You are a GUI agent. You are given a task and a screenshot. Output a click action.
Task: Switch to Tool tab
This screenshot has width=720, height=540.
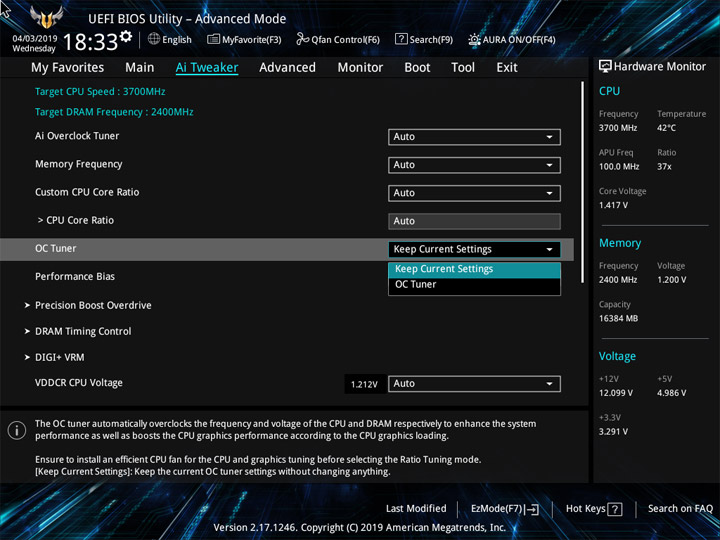tap(463, 68)
